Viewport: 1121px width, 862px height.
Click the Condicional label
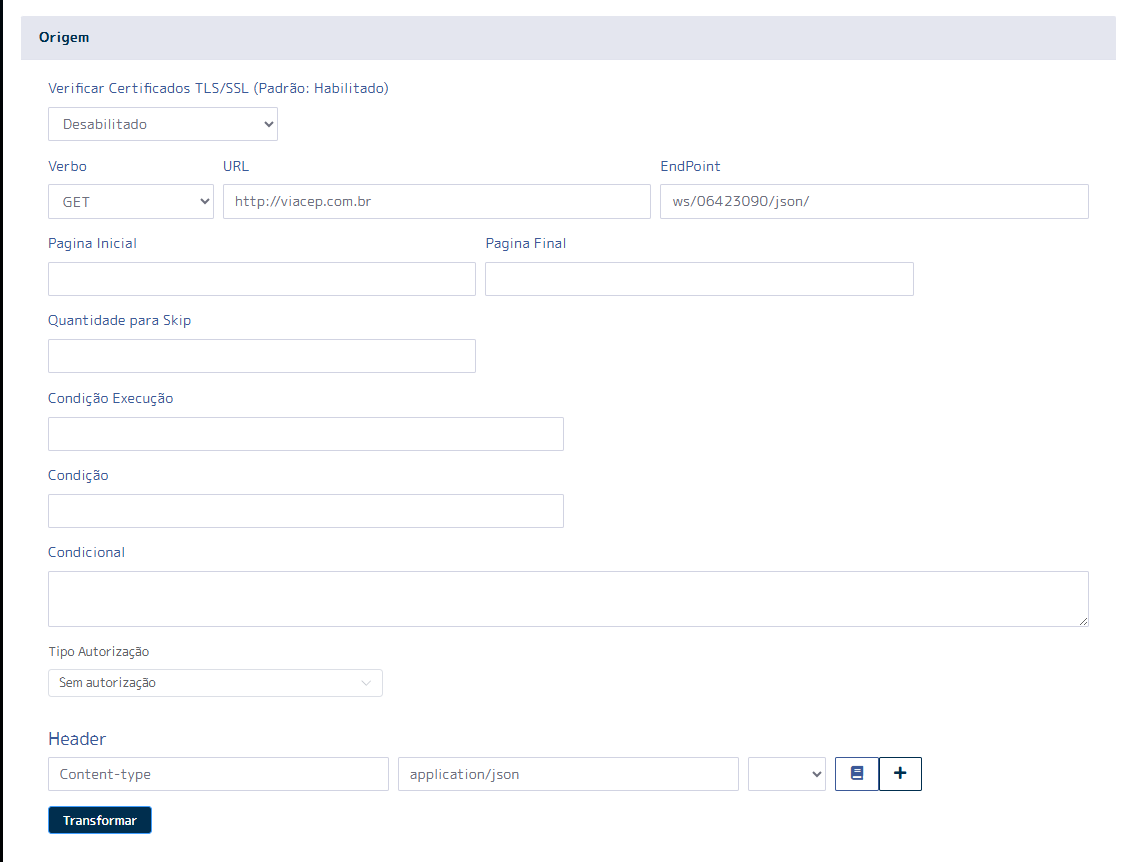87,552
